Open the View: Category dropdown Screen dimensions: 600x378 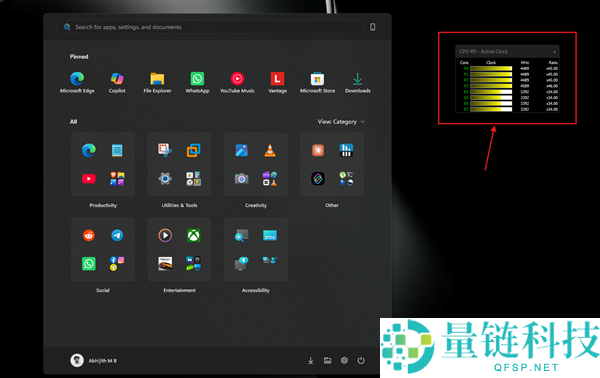(341, 122)
